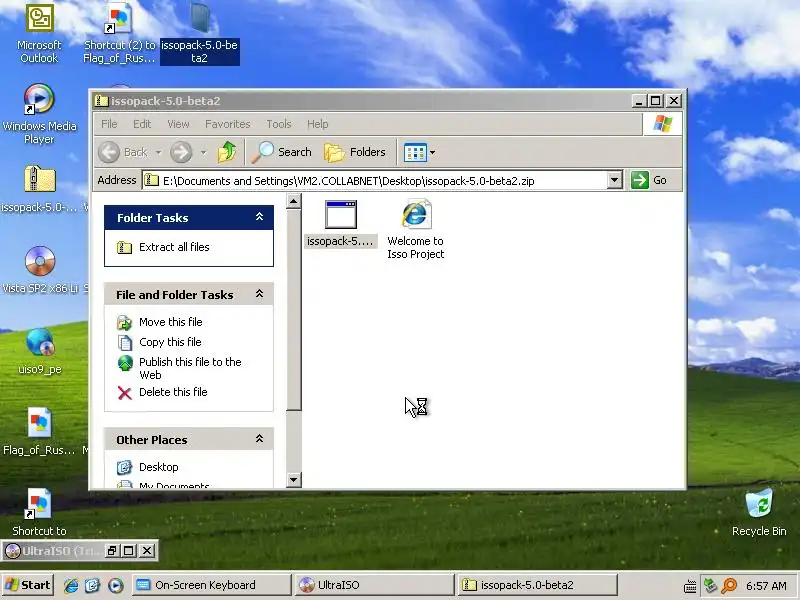Launch Internet Explorer from Quick Launch
800x600 pixels.
pyautogui.click(x=71, y=585)
